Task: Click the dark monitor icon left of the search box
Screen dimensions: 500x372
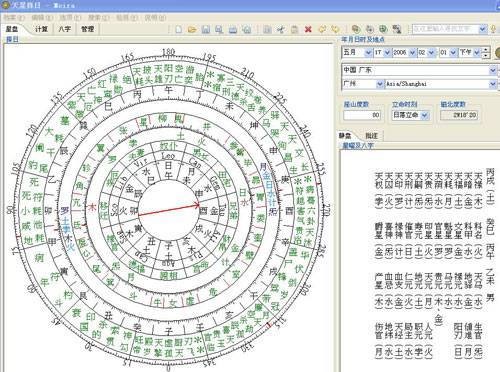Action: tap(397, 29)
